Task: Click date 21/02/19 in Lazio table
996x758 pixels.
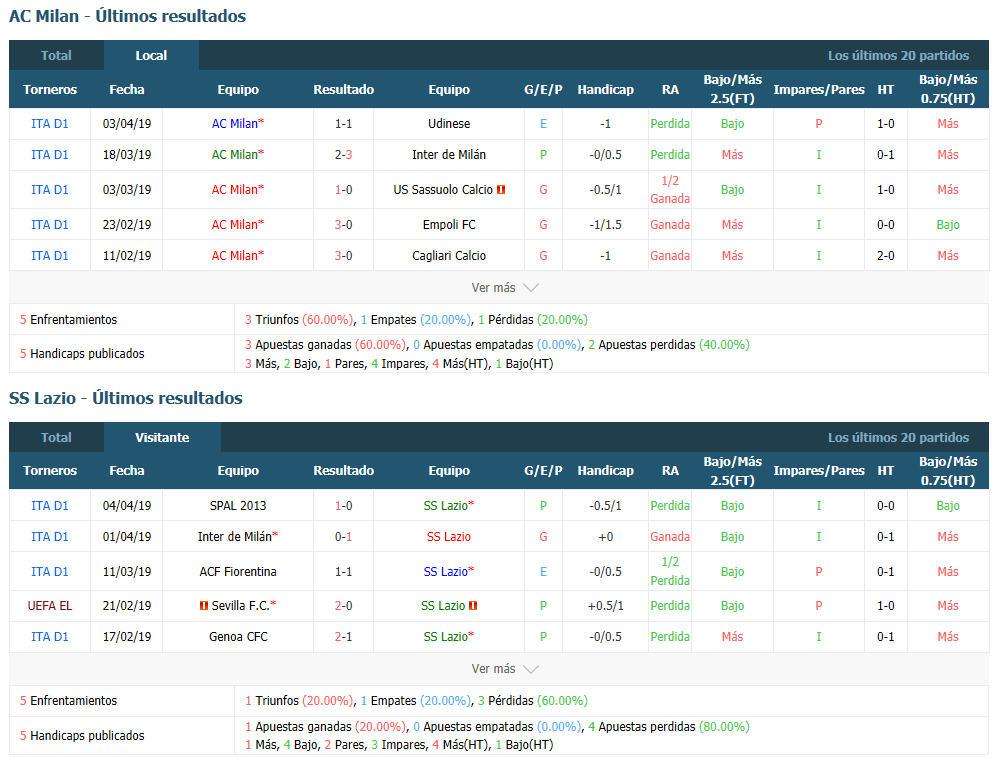Action: click(127, 606)
